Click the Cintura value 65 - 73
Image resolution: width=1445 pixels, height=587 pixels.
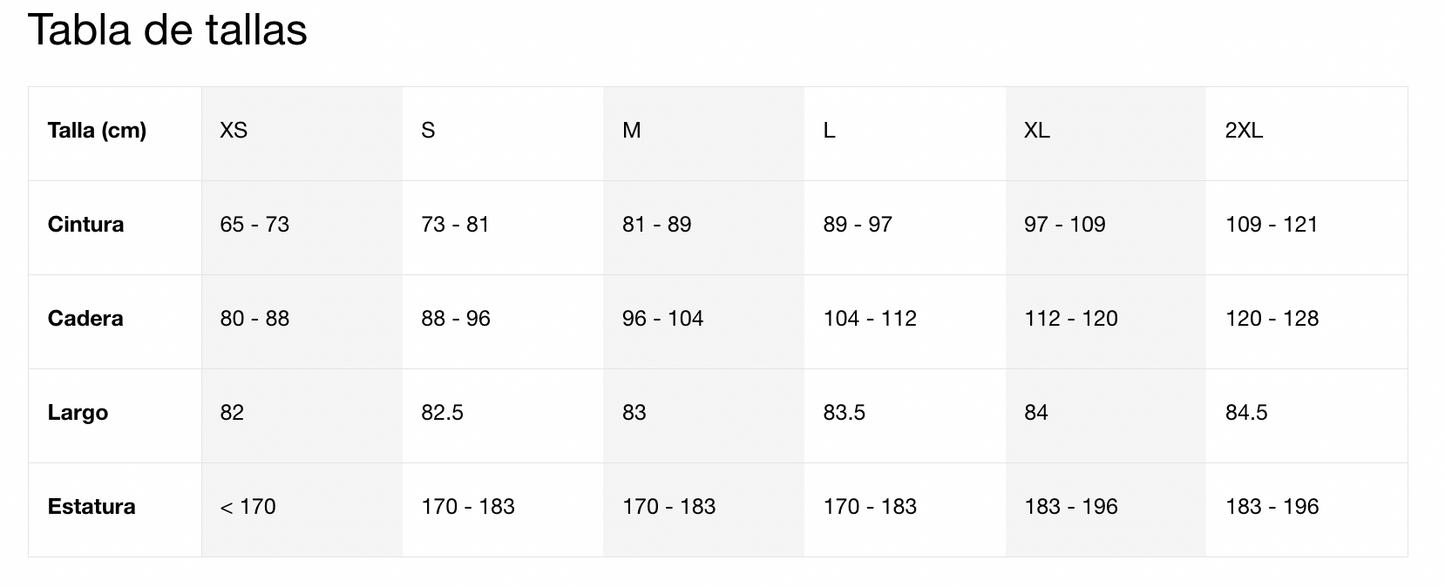tap(255, 224)
